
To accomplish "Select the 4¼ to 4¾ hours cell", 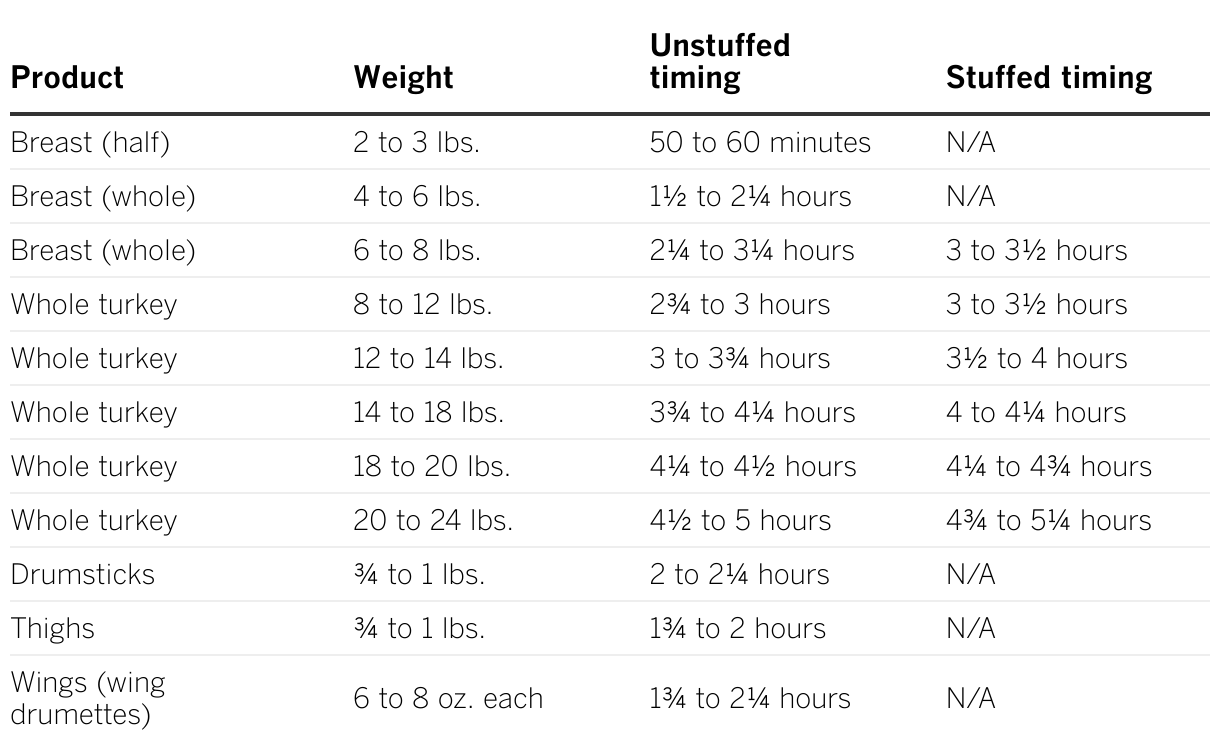I will (1048, 467).
